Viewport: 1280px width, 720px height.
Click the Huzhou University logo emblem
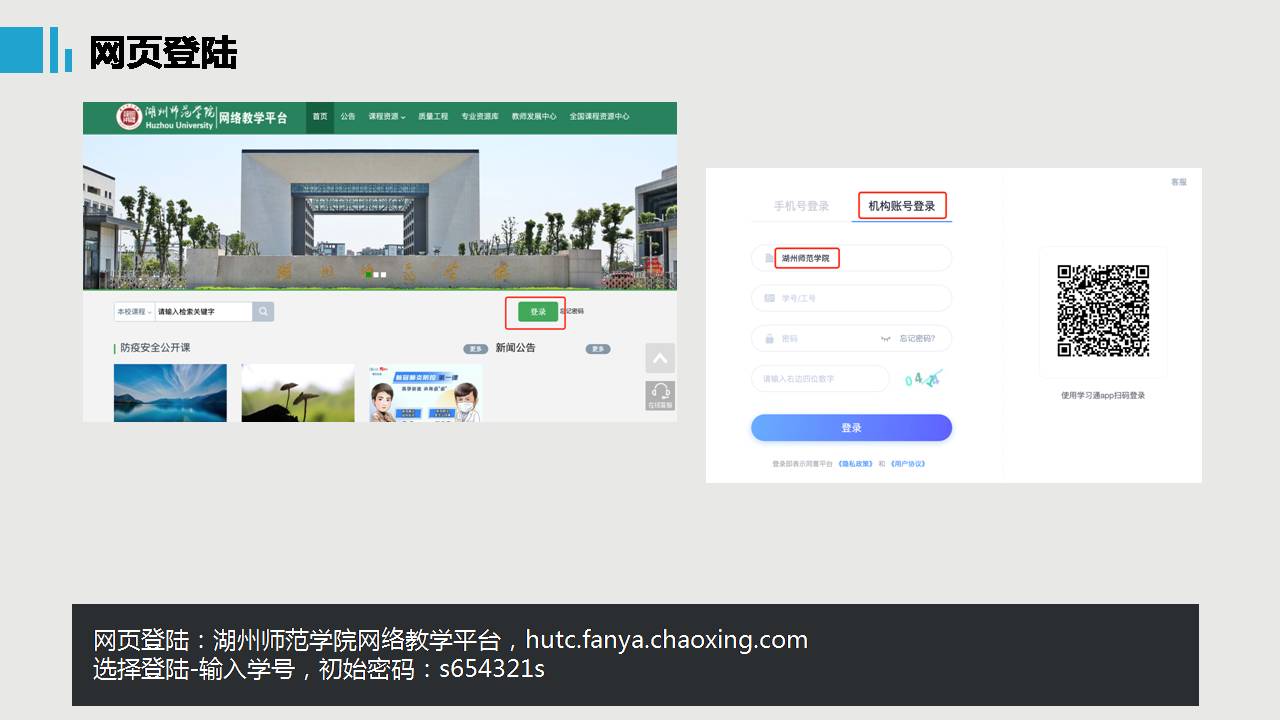[129, 117]
